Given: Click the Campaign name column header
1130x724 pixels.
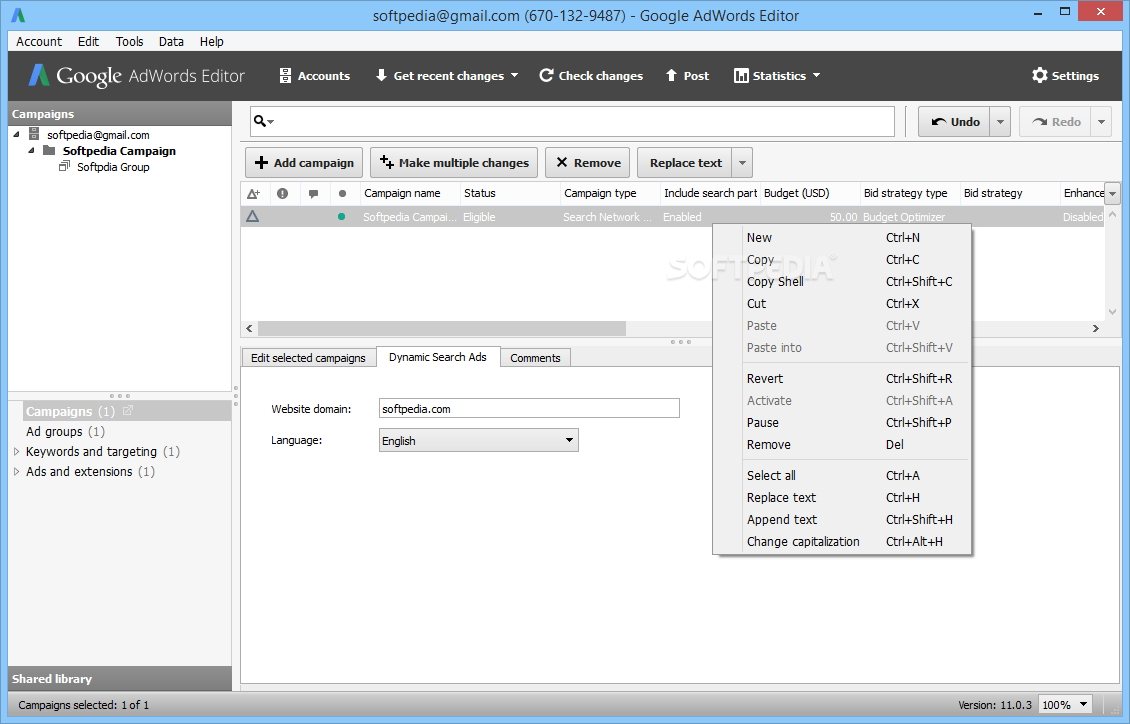Looking at the screenshot, I should click(x=409, y=193).
